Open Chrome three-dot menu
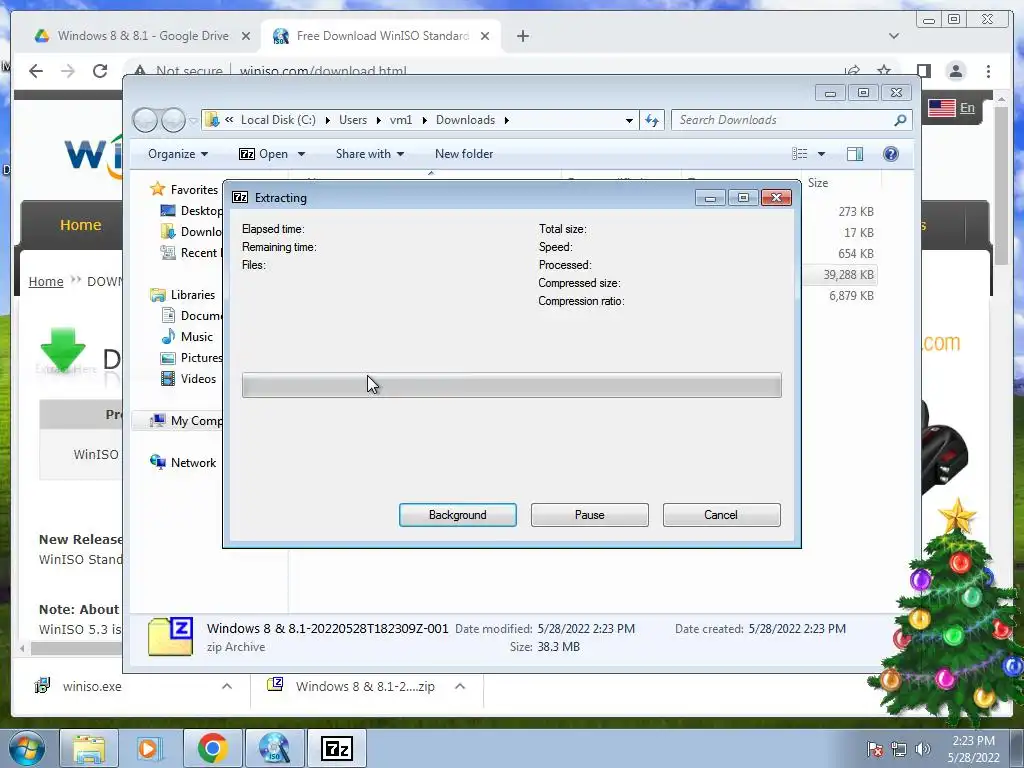Viewport: 1024px width, 768px height. pos(988,71)
